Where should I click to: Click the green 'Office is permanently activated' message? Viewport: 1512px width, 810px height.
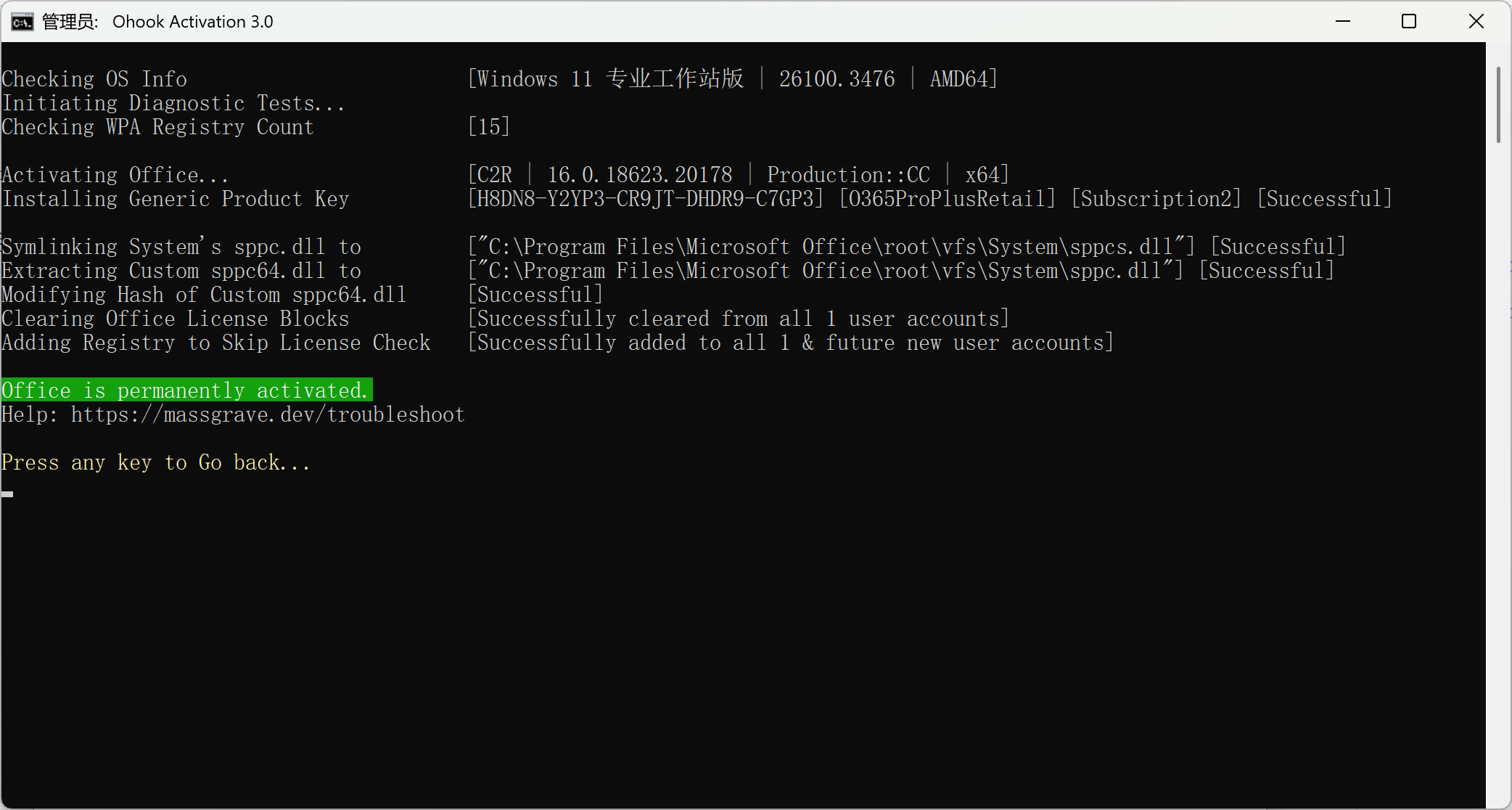click(186, 390)
